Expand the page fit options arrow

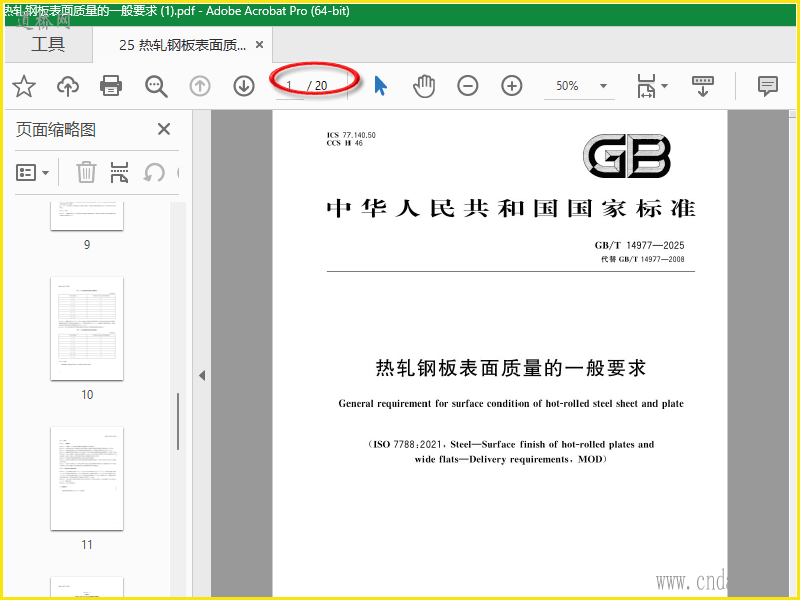point(664,86)
